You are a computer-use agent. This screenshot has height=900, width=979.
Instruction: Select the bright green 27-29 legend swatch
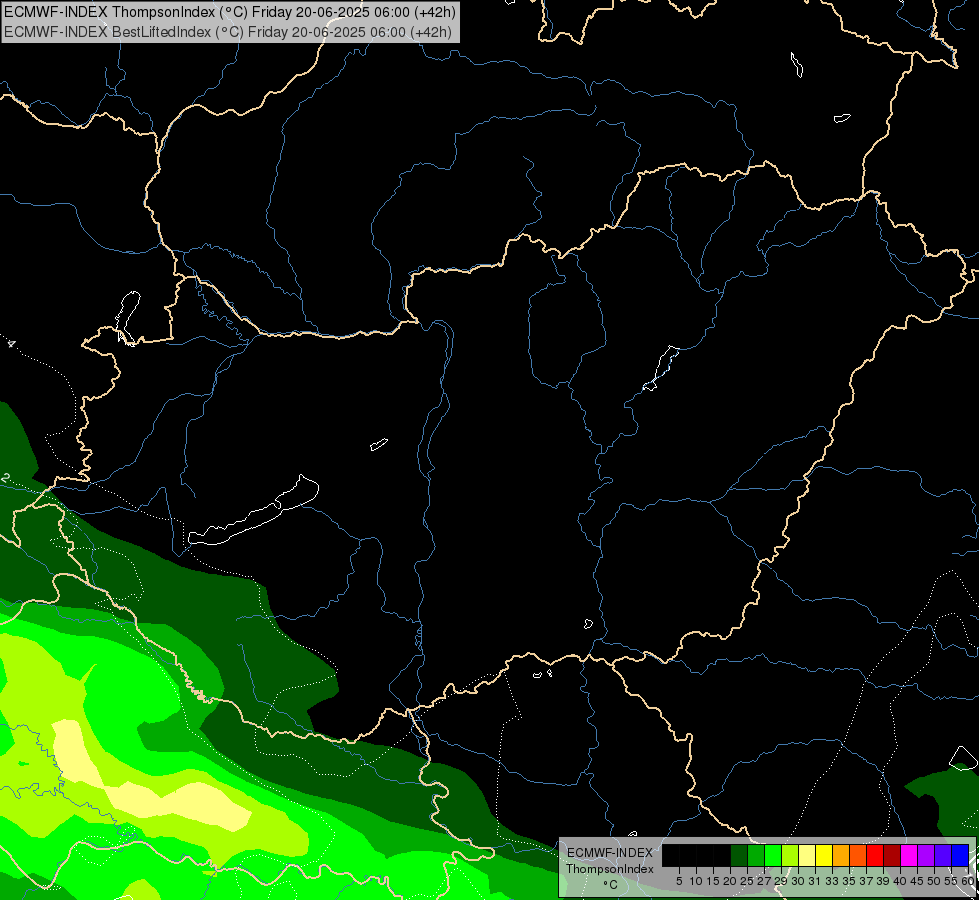[x=773, y=855]
